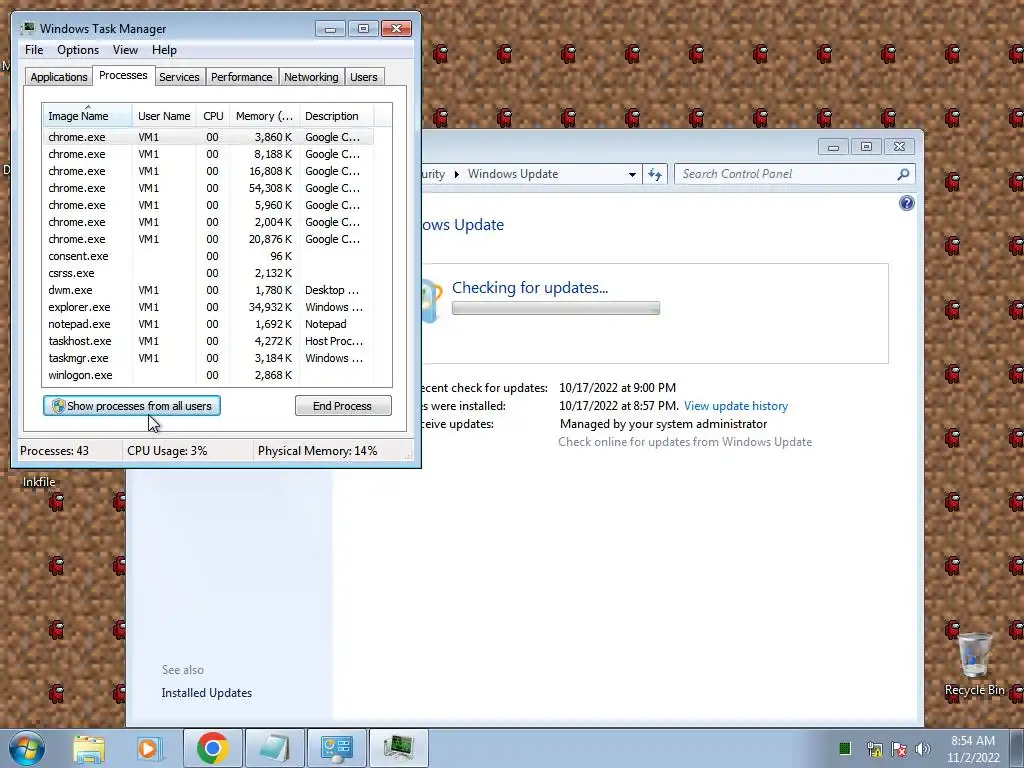Image resolution: width=1024 pixels, height=768 pixels.
Task: Open the volume speaker tray icon
Action: 923,748
